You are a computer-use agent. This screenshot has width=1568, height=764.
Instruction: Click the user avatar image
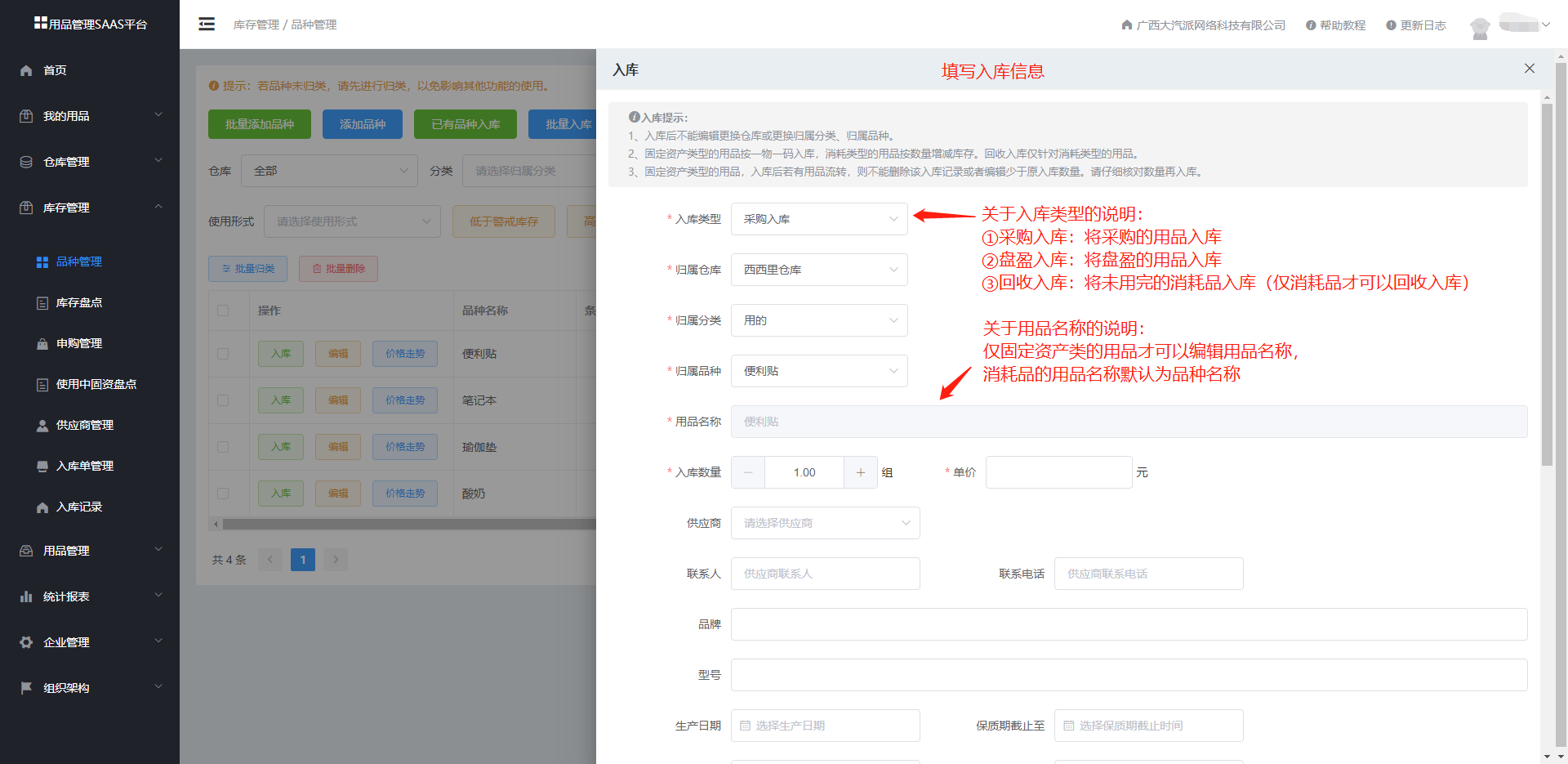[x=1480, y=27]
